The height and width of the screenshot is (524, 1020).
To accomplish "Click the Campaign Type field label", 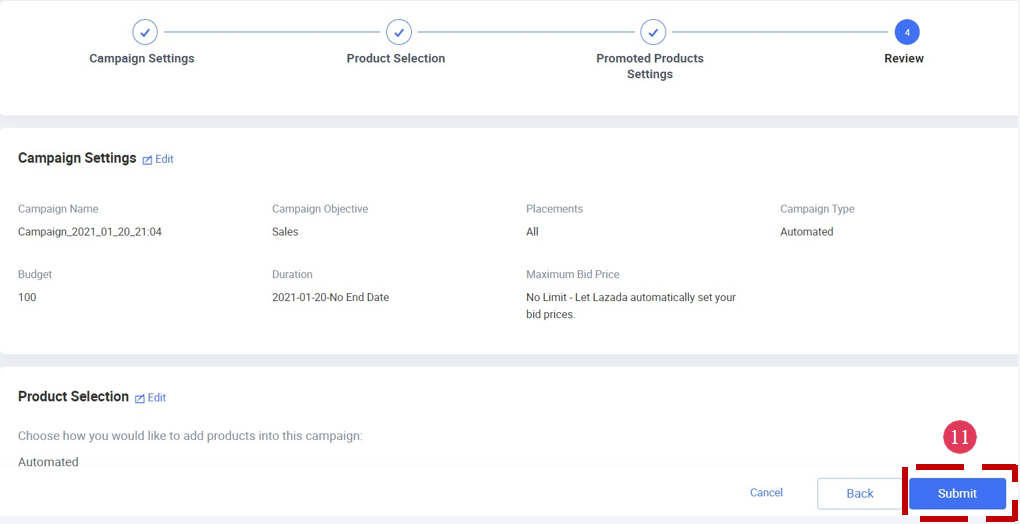I will (818, 209).
